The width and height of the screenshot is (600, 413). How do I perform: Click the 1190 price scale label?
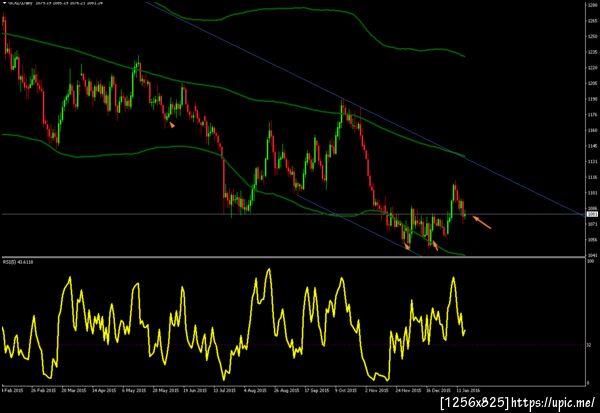click(x=593, y=99)
